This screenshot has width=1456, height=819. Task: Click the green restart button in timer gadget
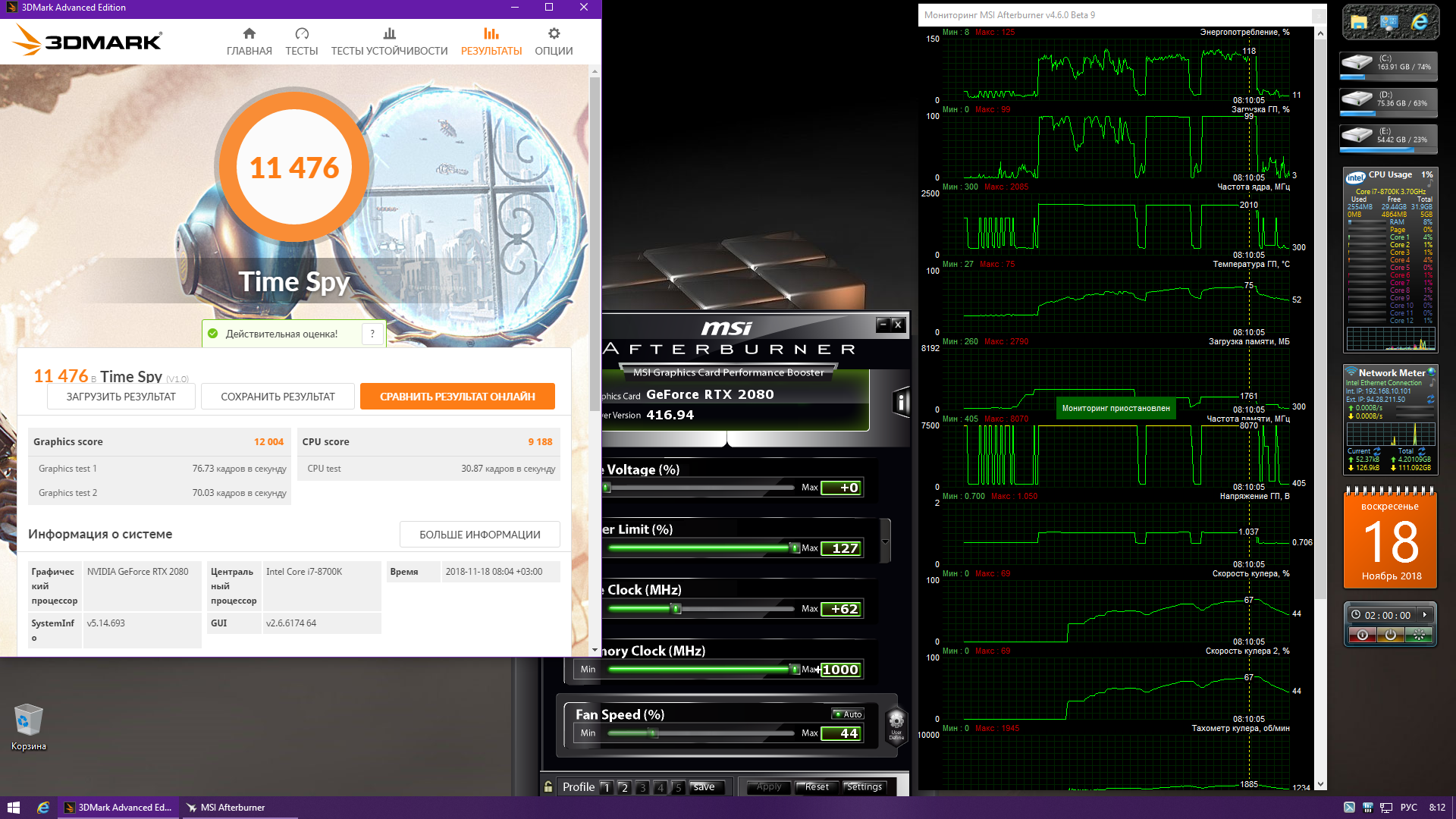[x=1419, y=635]
